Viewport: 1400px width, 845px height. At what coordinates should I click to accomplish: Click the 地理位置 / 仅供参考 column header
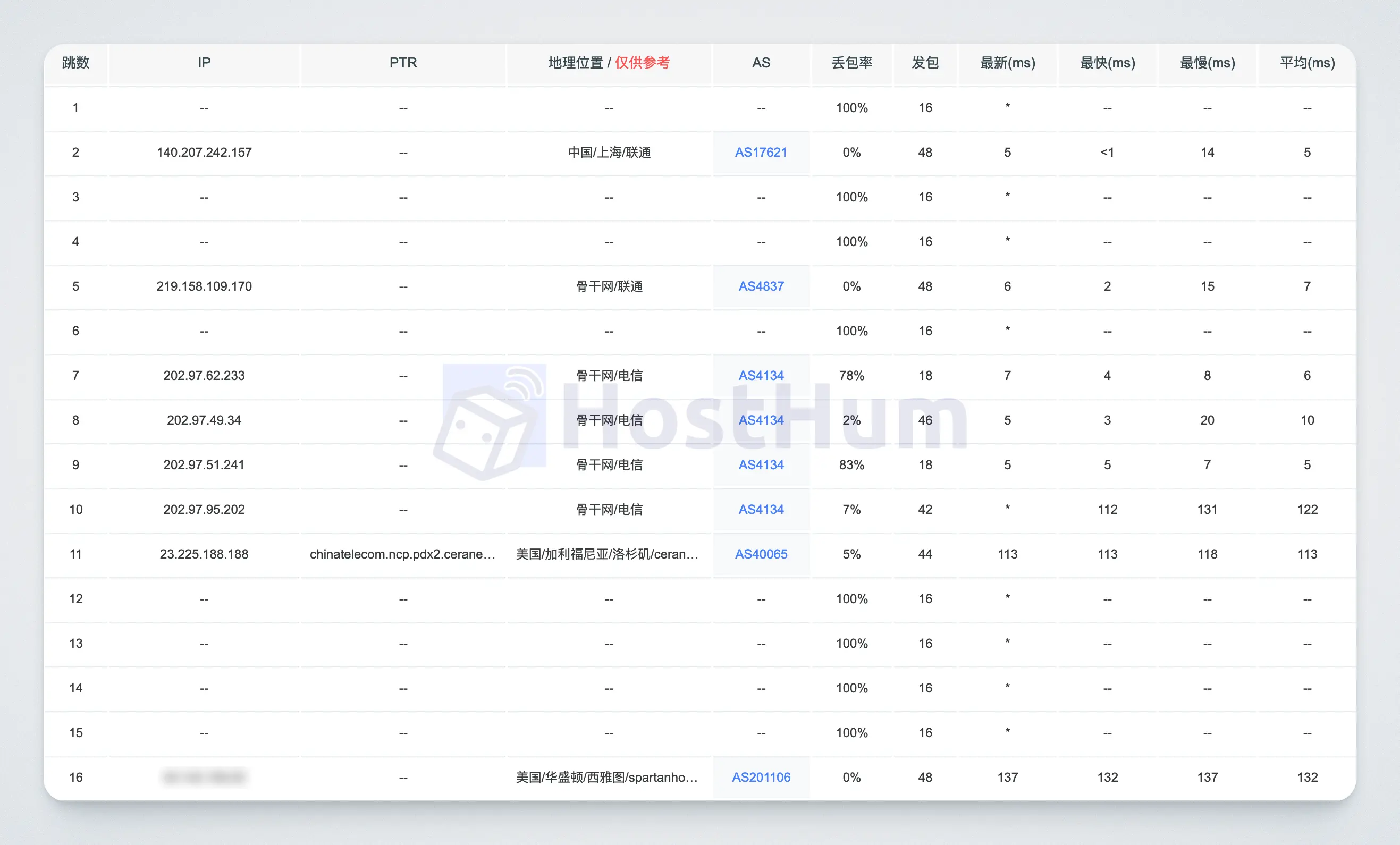click(609, 63)
